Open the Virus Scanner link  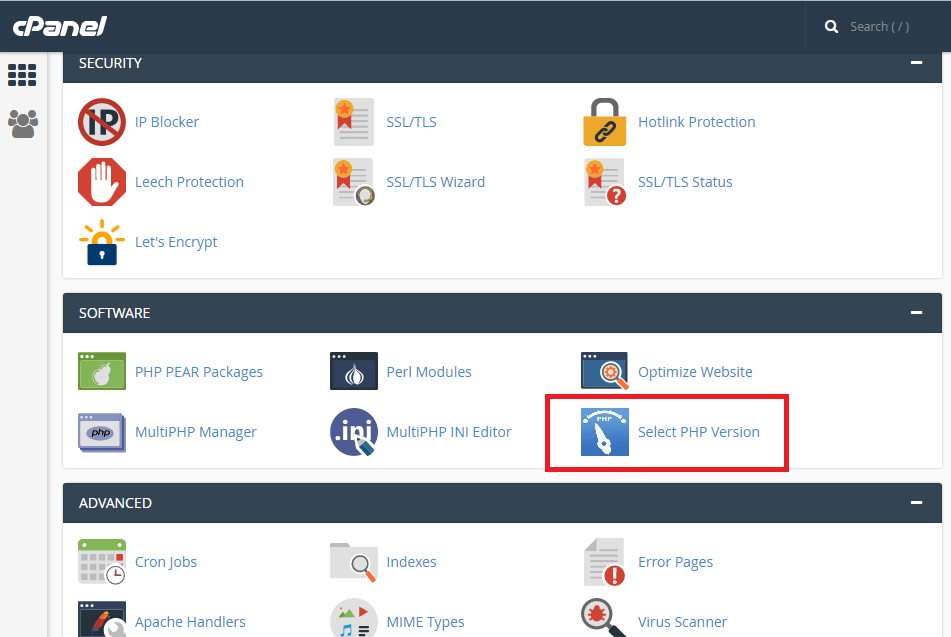682,622
